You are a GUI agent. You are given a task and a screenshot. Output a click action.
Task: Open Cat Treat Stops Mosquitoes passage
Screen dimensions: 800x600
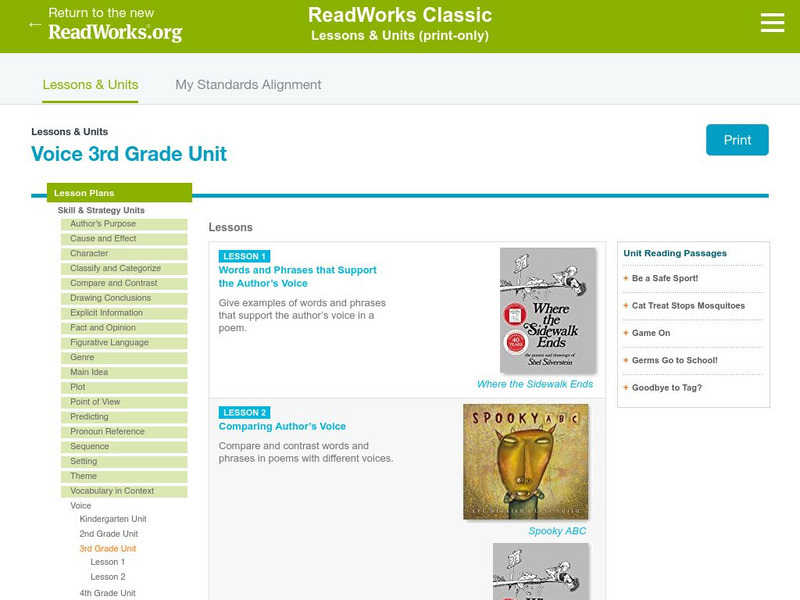[x=688, y=306]
